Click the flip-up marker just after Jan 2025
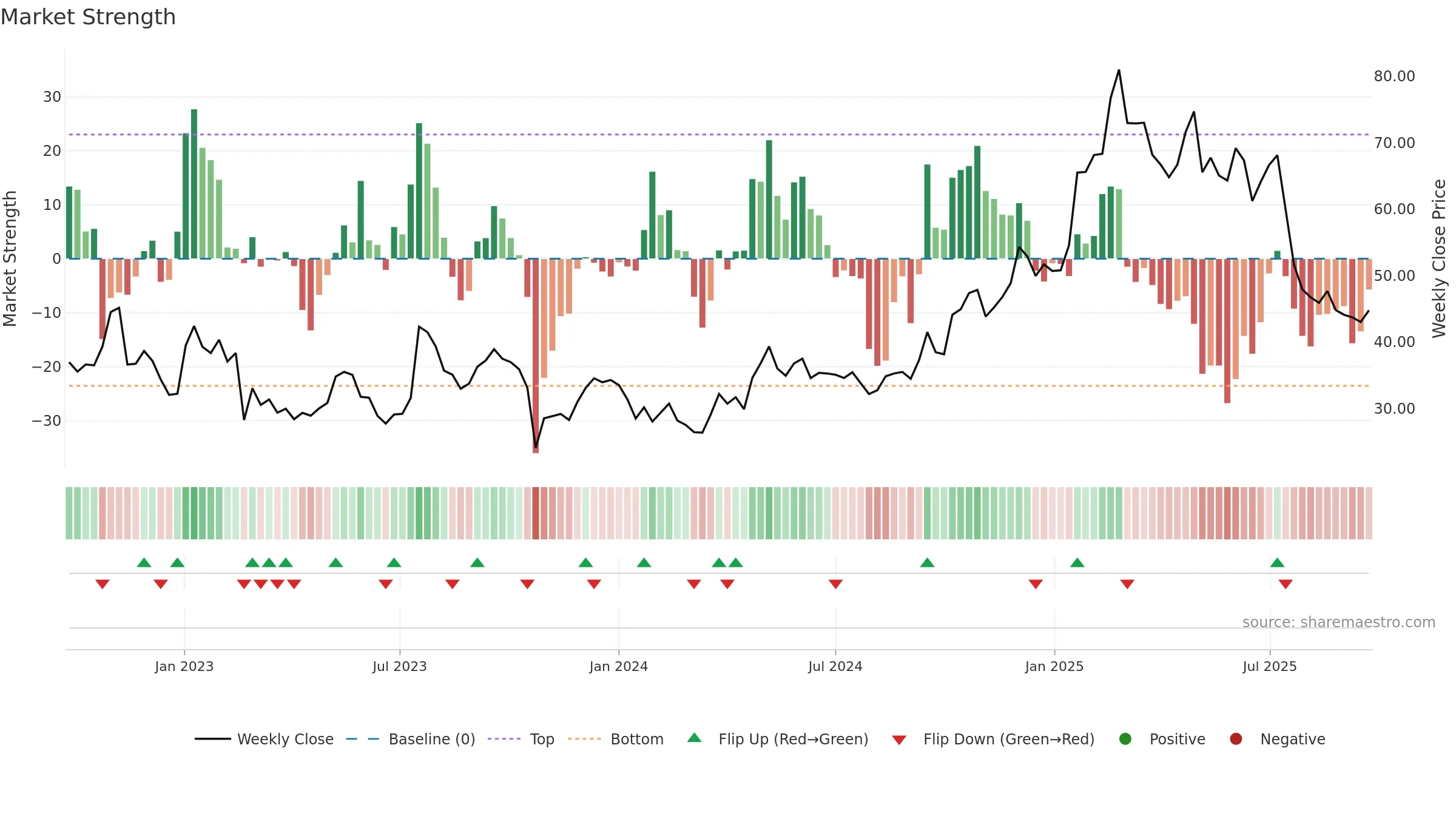Viewport: 1456px width, 819px height. coord(1077,562)
